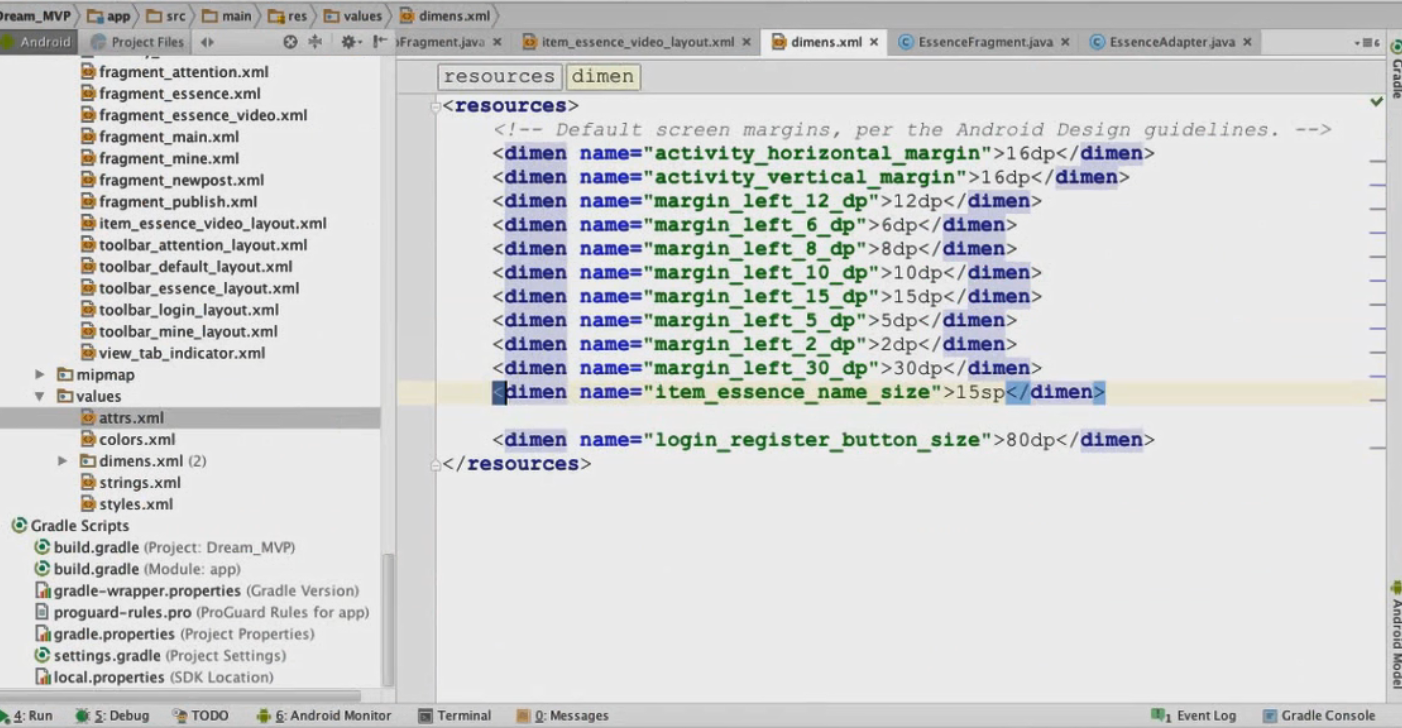Open the Android Model side tool window
Screen dimensions: 1402x728
[x=1396, y=635]
